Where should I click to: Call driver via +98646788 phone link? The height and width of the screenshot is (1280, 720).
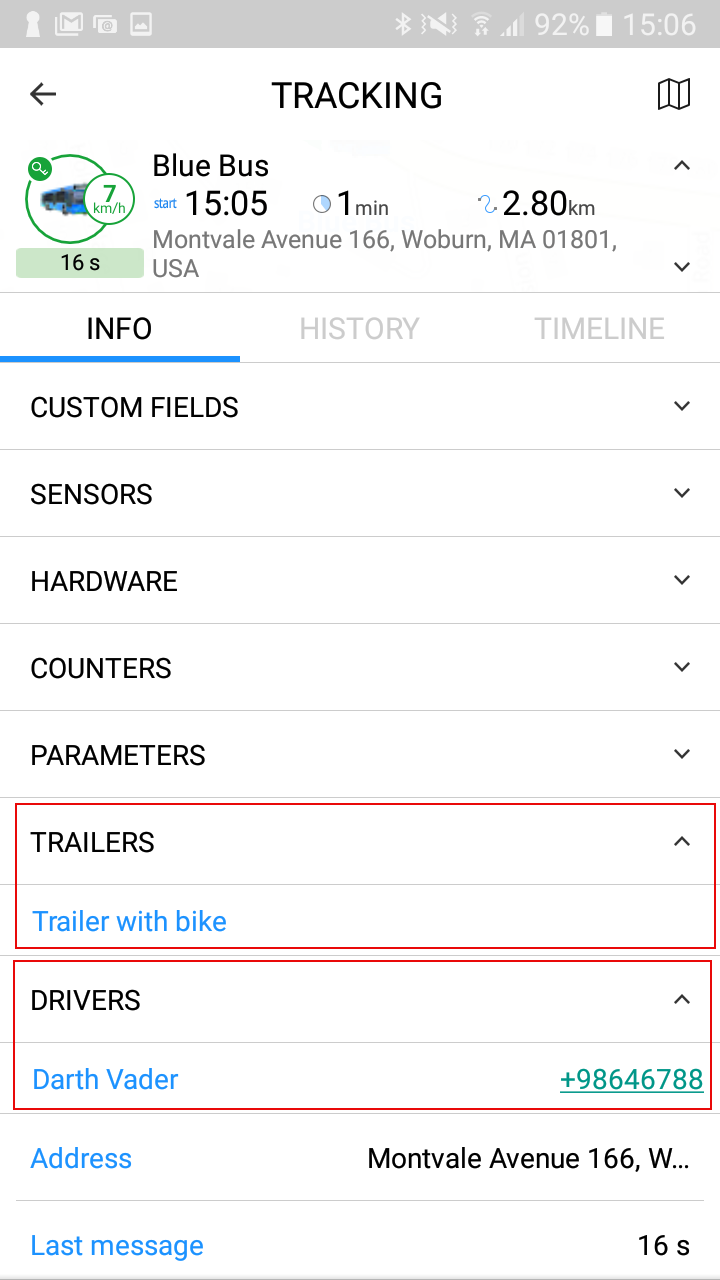632,1080
